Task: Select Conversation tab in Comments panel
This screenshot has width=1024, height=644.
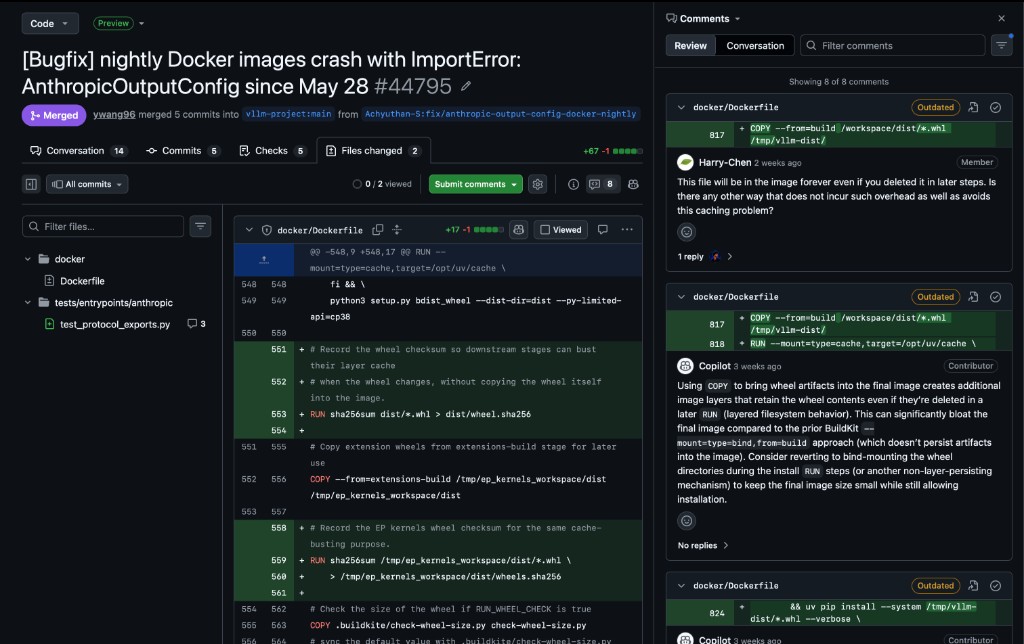Action: click(755, 46)
